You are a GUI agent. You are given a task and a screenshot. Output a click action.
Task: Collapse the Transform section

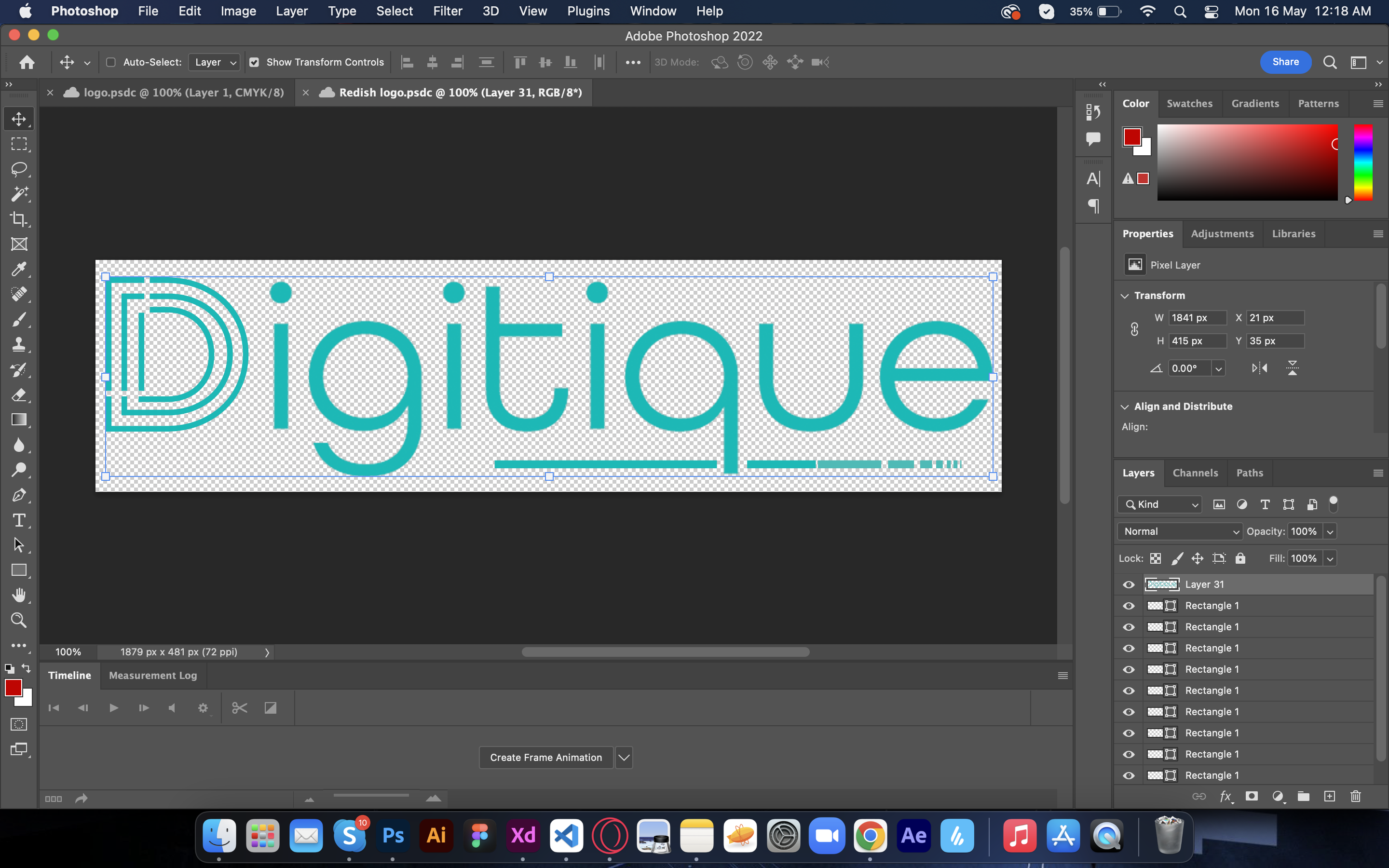1124,296
